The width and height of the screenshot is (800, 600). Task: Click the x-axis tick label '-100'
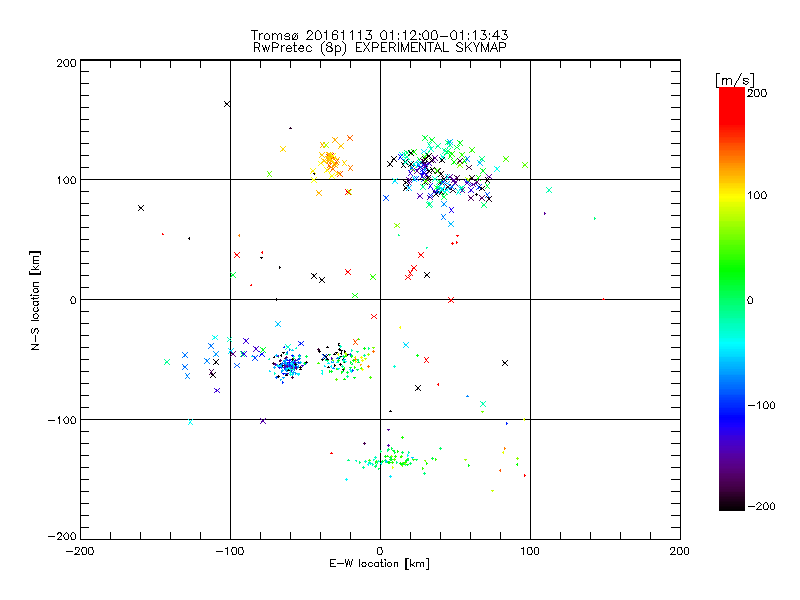coord(230,551)
